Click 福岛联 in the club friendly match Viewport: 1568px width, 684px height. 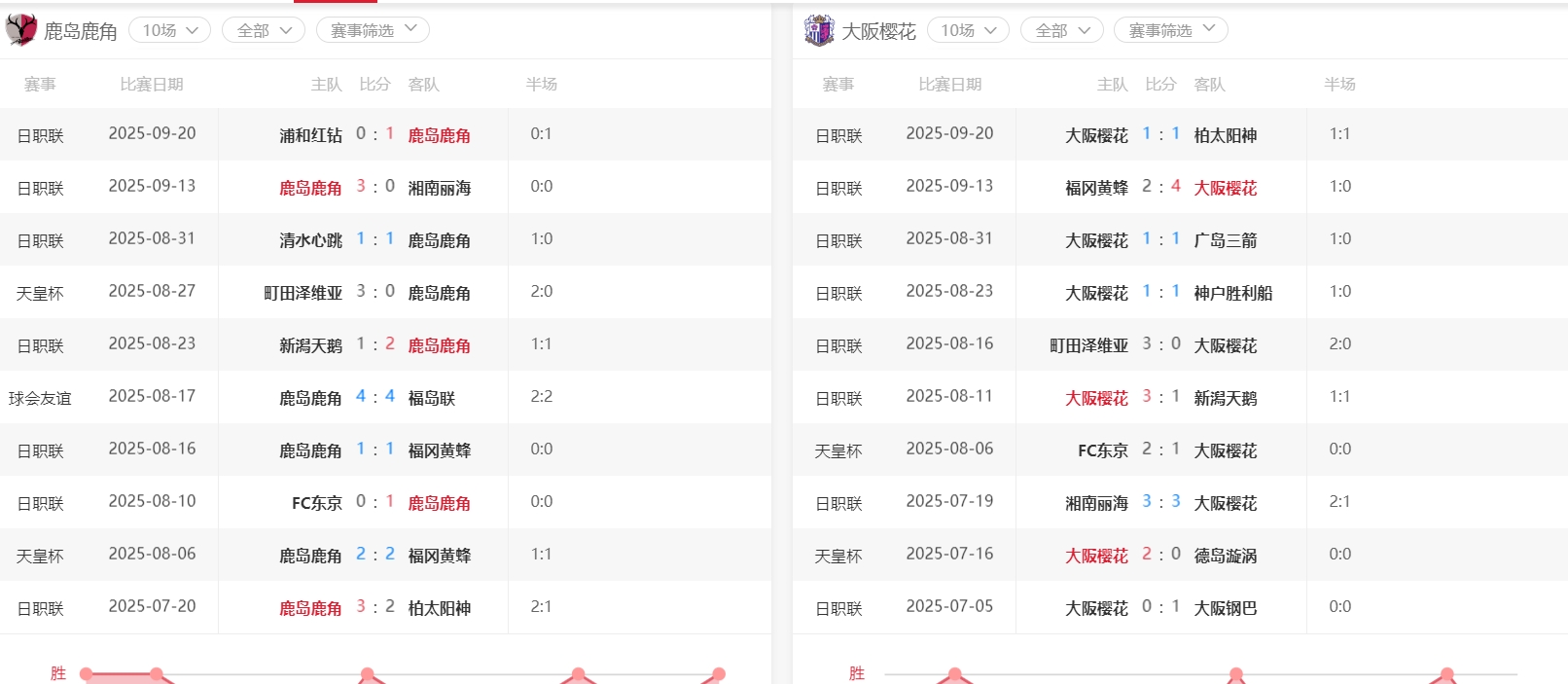pyautogui.click(x=432, y=398)
